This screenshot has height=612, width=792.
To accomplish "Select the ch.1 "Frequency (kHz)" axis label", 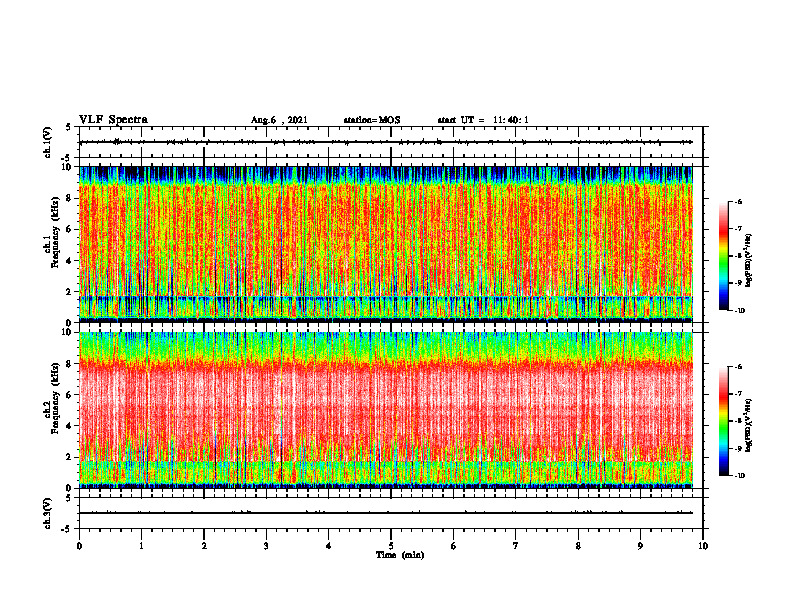I will click(55, 232).
